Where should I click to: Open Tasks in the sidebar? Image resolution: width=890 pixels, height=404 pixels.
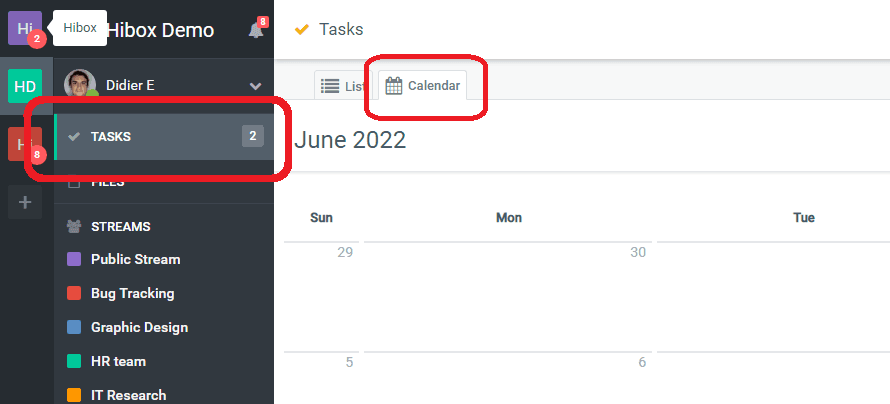pyautogui.click(x=111, y=137)
